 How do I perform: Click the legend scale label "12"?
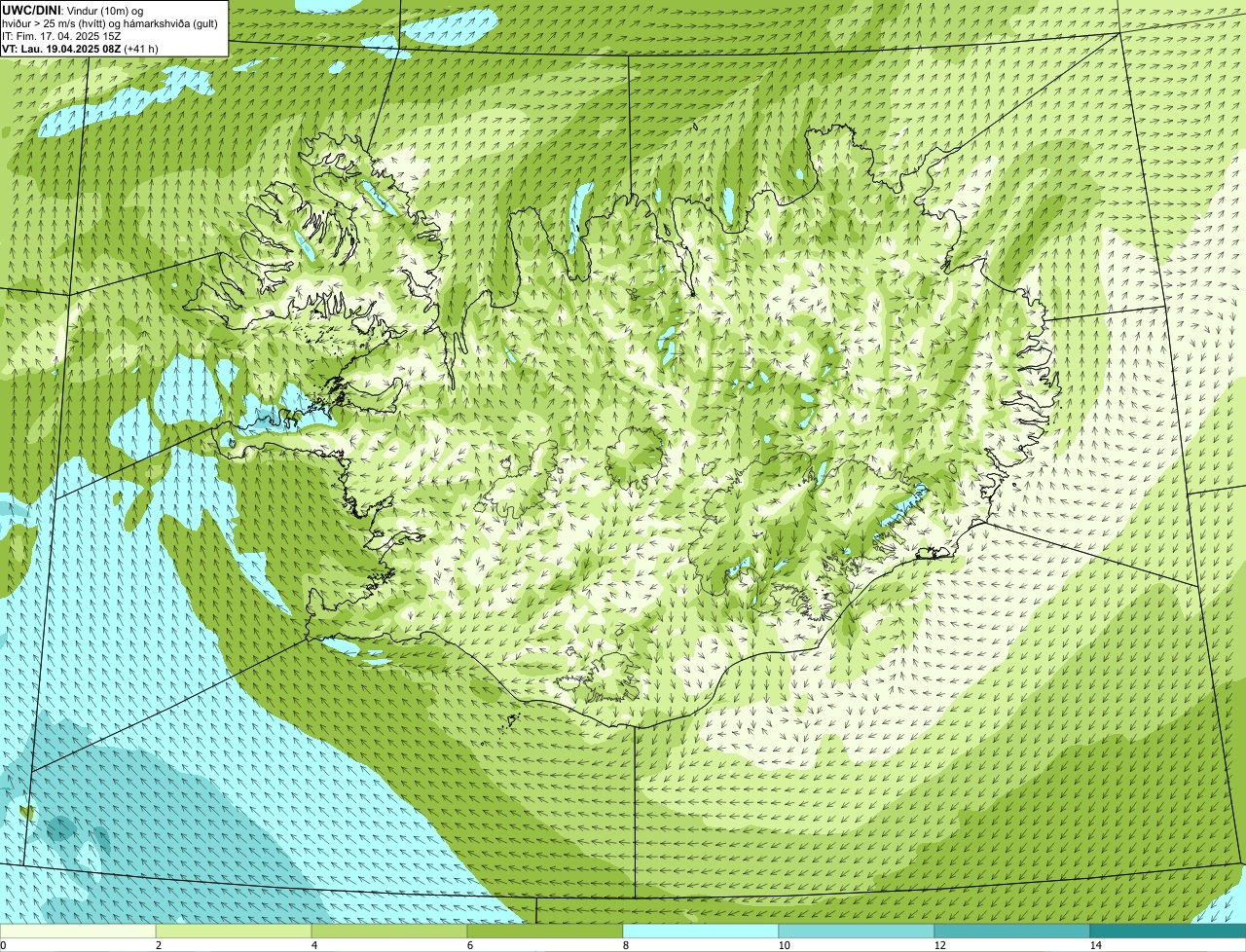[939, 945]
